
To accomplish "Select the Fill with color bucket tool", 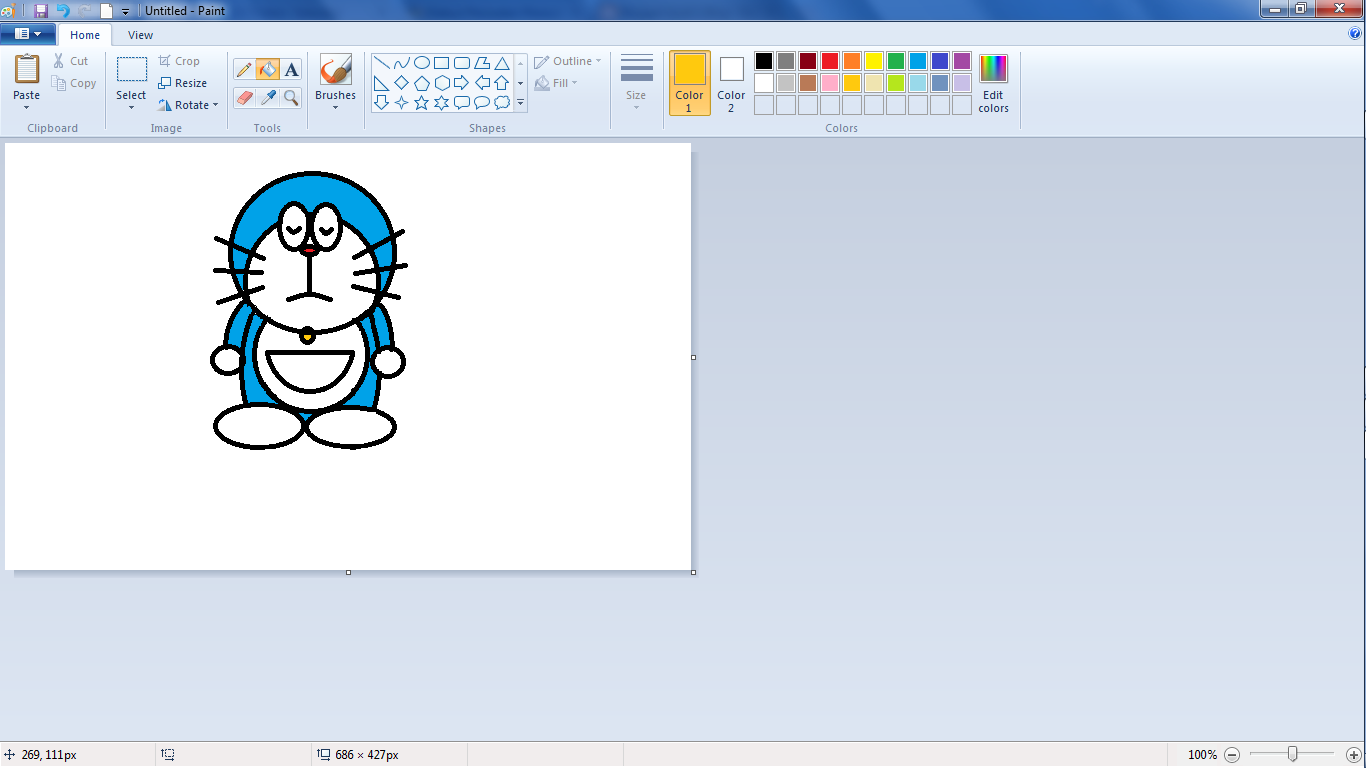I will coord(267,69).
